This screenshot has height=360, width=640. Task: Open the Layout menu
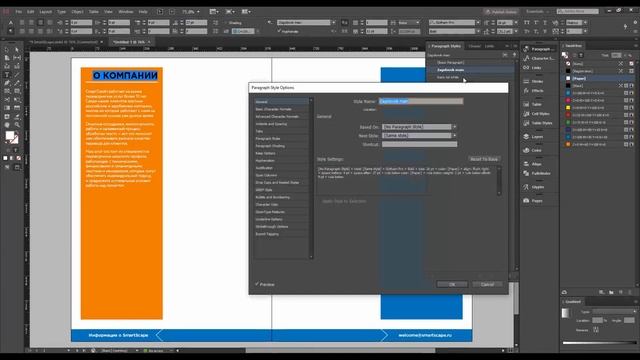[46, 12]
